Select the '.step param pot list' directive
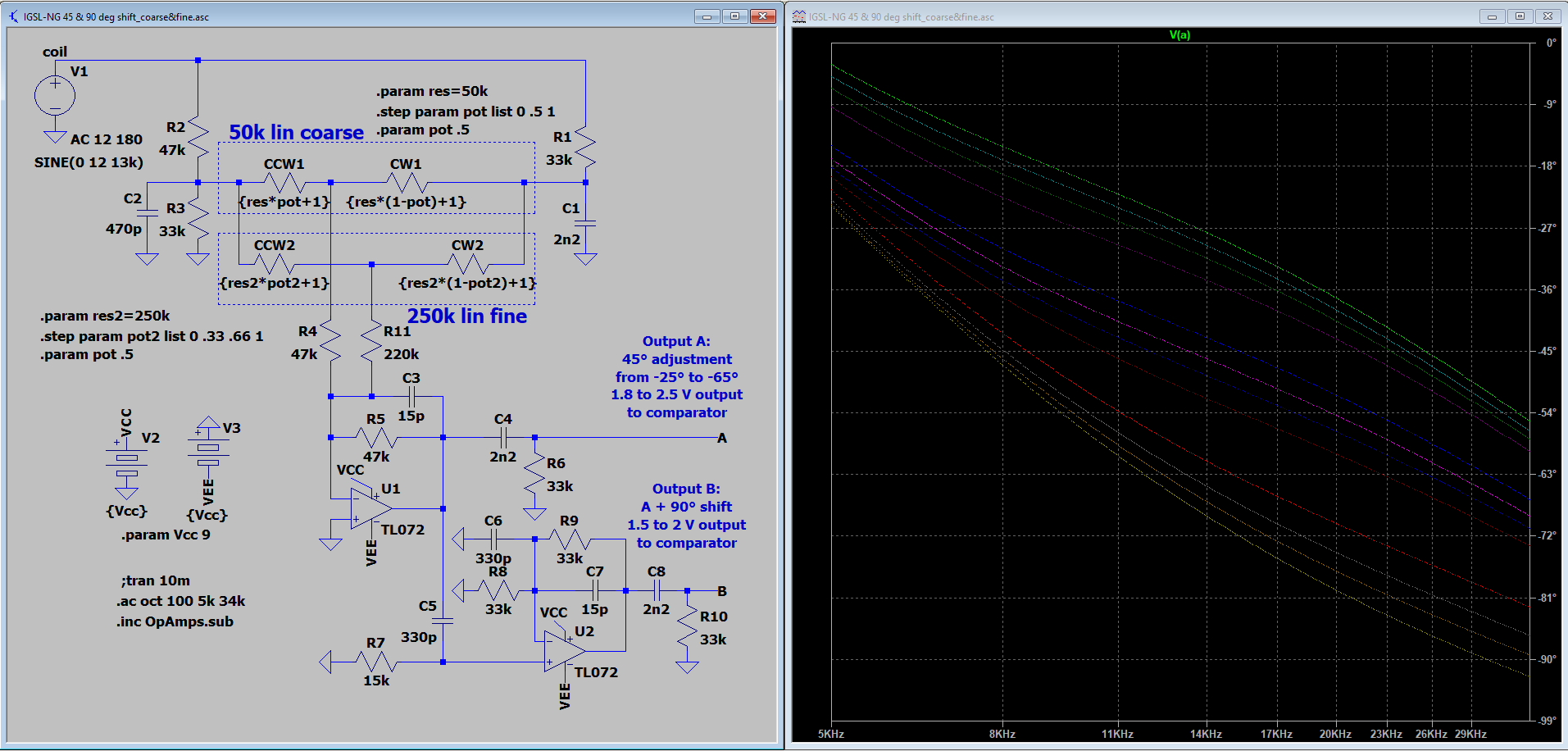Viewport: 1568px width, 751px height. [465, 112]
